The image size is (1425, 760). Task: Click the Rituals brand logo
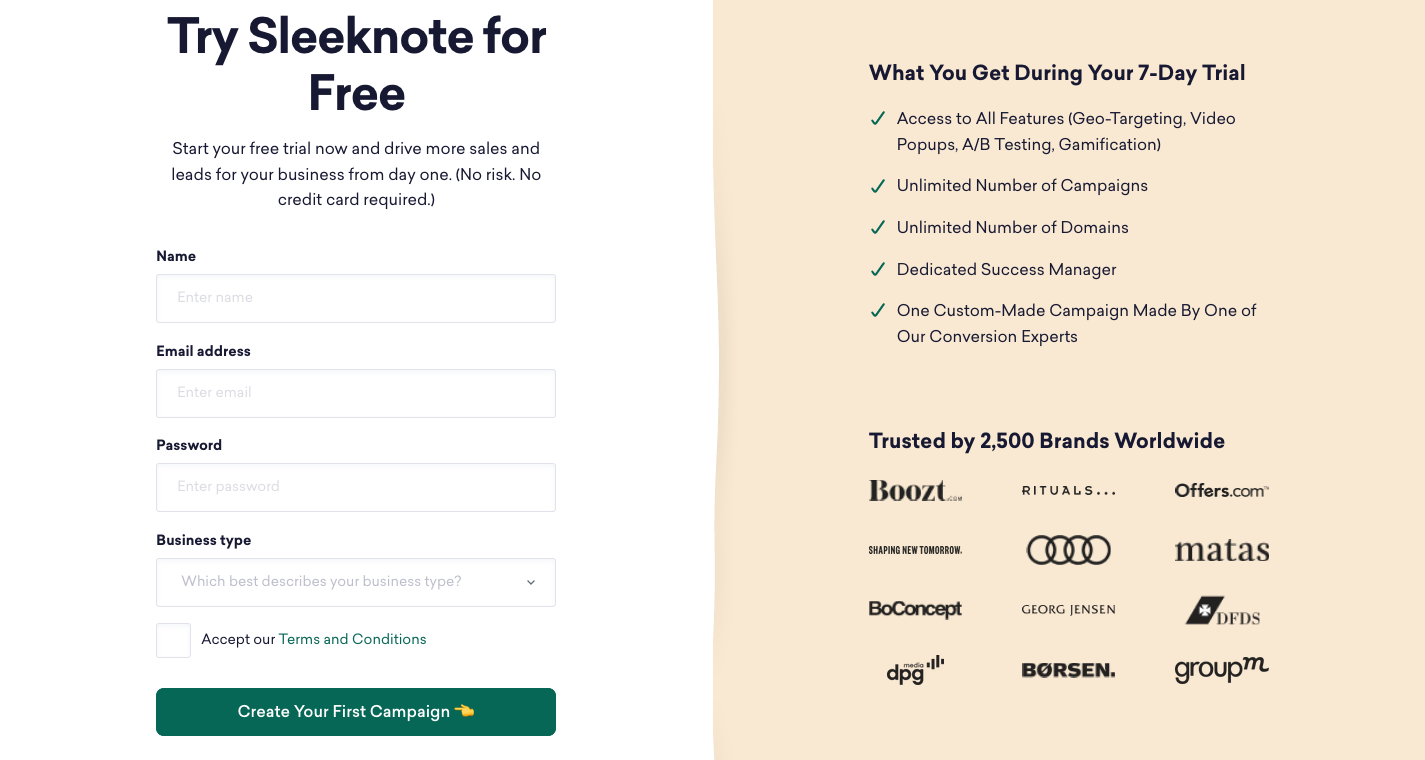coord(1068,491)
